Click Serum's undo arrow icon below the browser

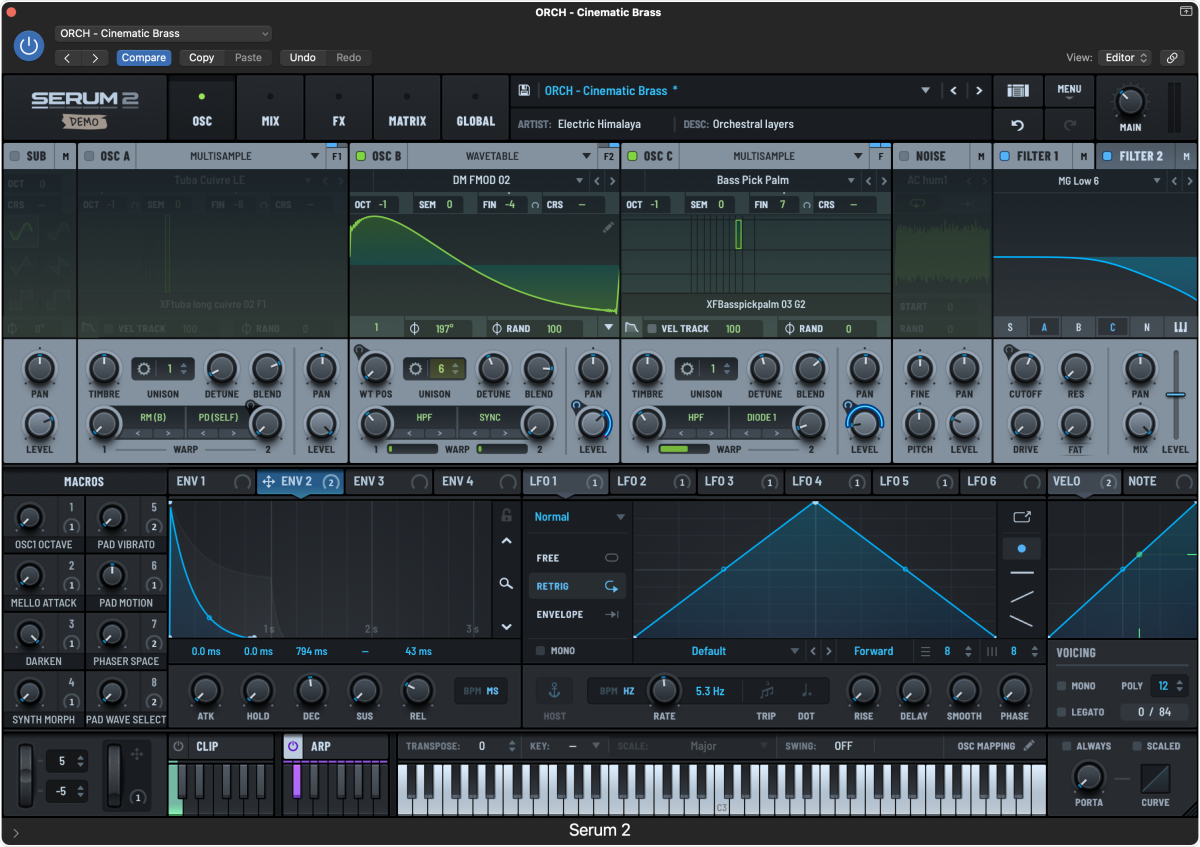point(1018,125)
